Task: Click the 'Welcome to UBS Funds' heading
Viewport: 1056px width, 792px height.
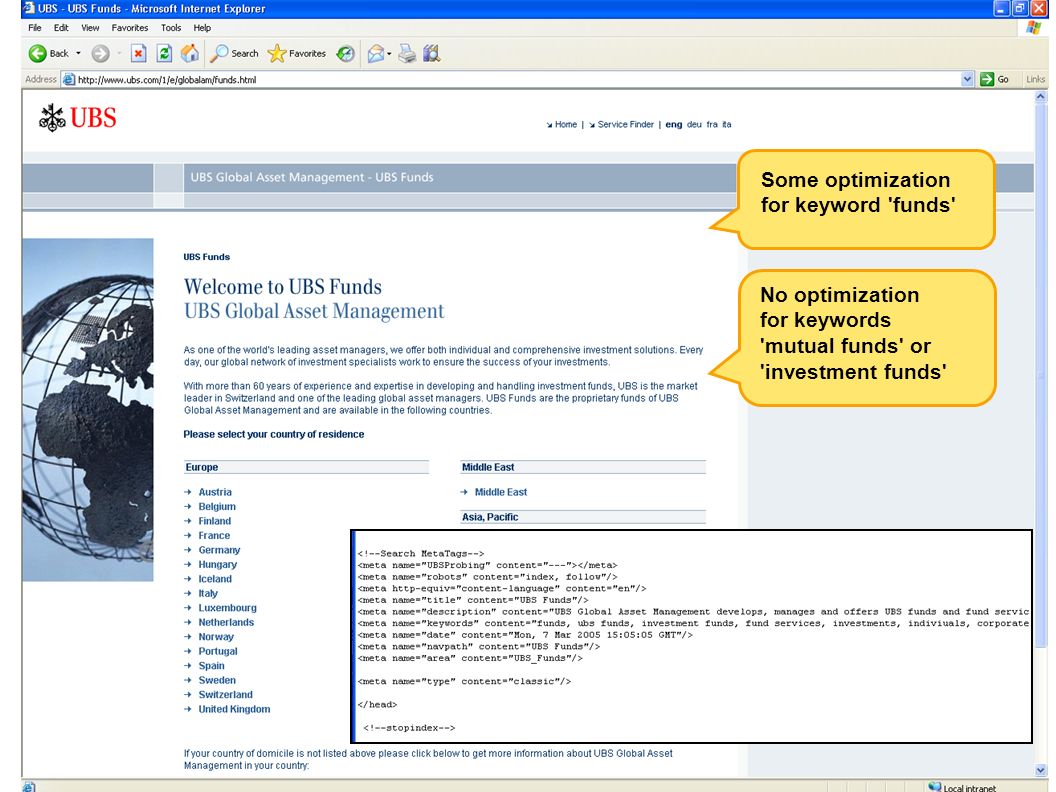Action: [283, 287]
